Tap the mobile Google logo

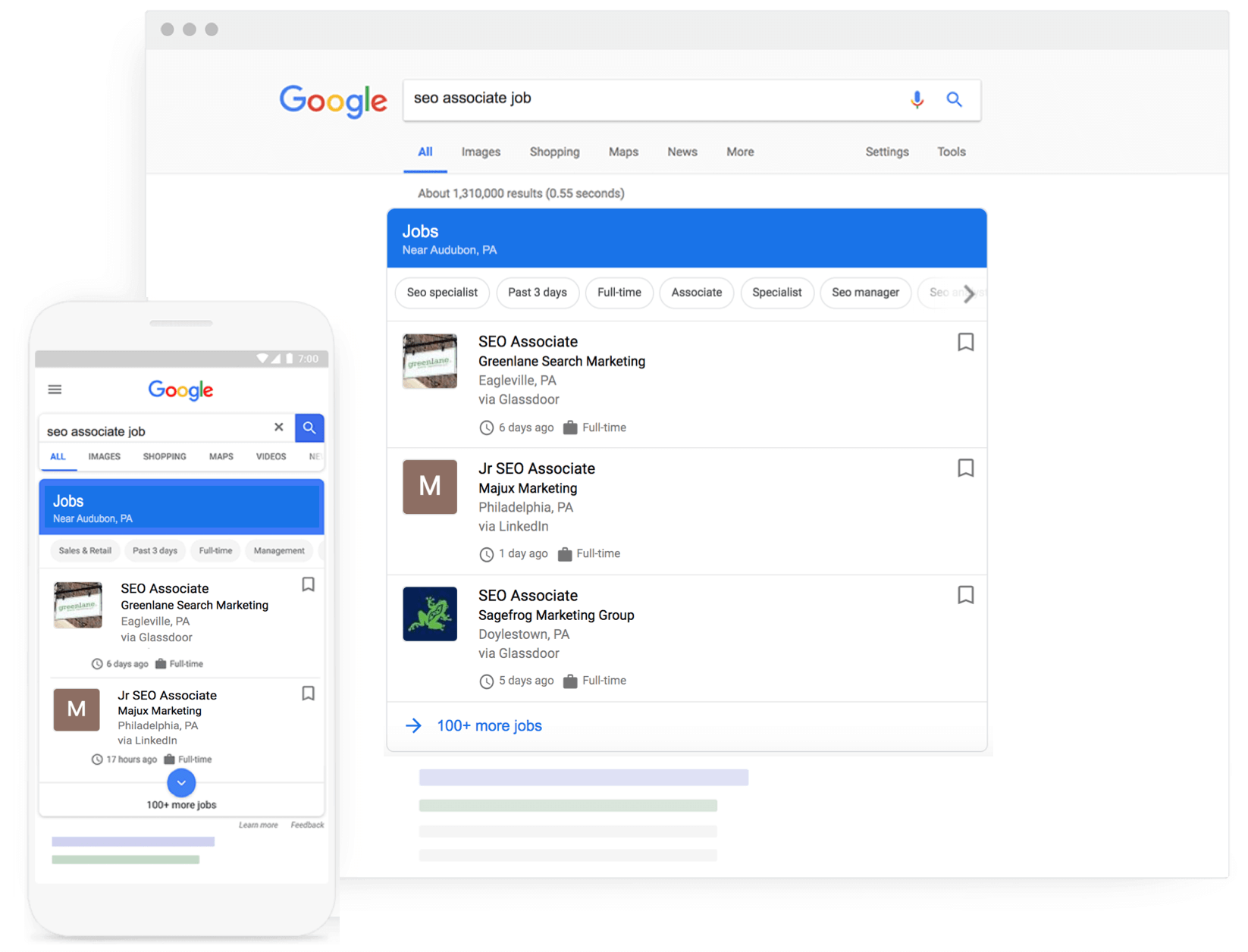coord(180,390)
